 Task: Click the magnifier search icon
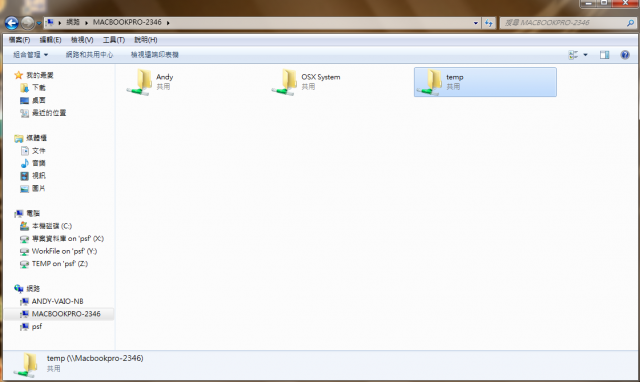tap(630, 23)
